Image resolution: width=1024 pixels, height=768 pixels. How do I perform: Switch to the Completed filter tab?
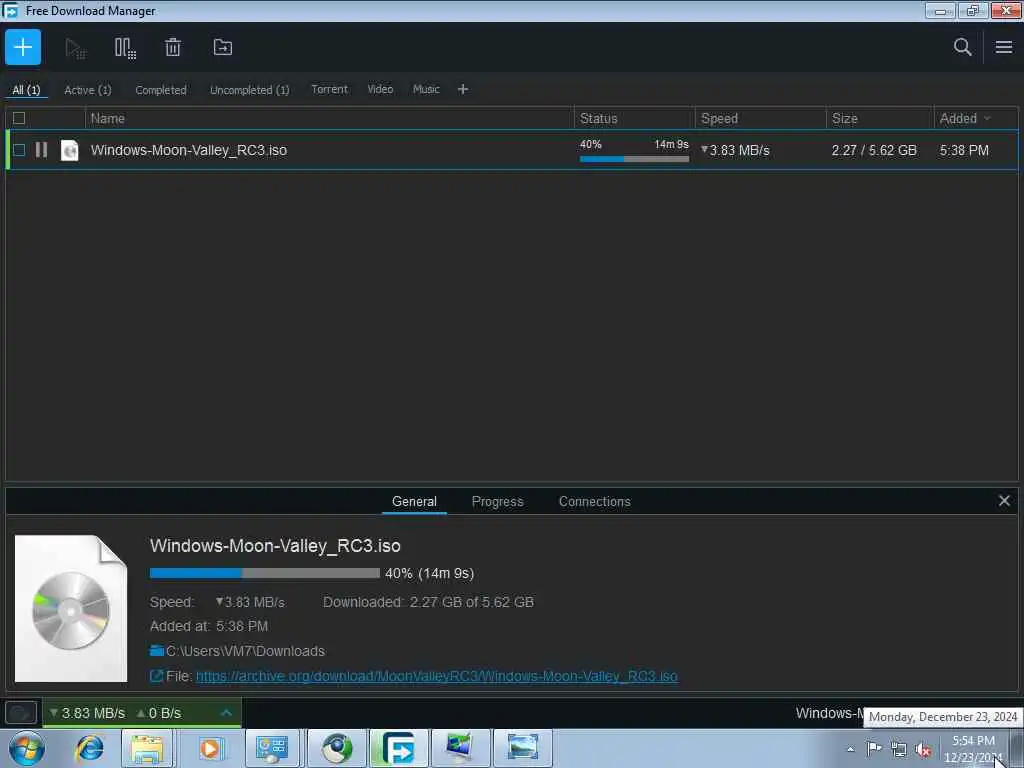[x=161, y=89]
